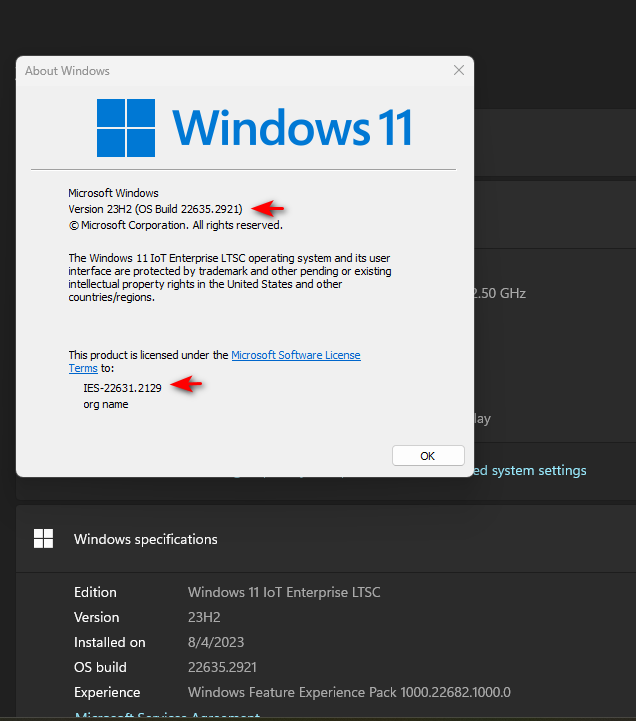Image resolution: width=636 pixels, height=721 pixels.
Task: Select the Version 23H2 OS Build line
Action: (x=155, y=209)
